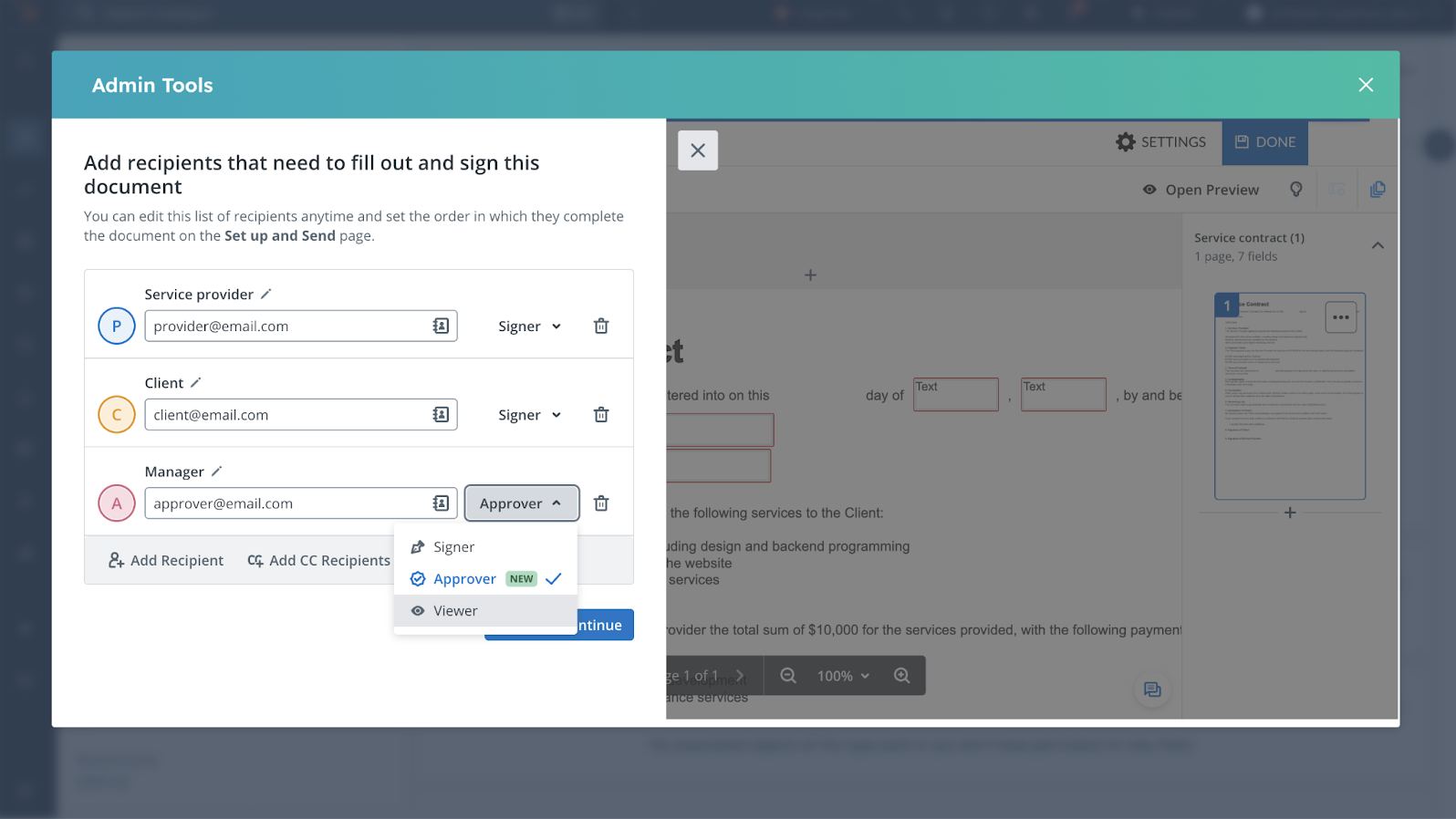
Task: Open the three-dots menu on page thumbnail
Action: (x=1340, y=317)
